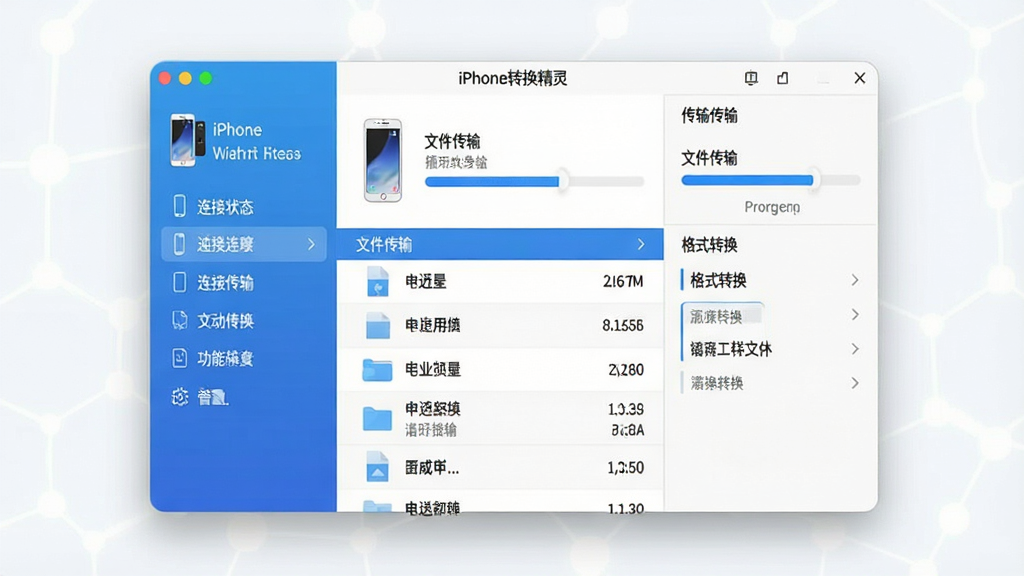Click the yellow minimize traffic light
Image resolution: width=1024 pixels, height=576 pixels.
185,78
